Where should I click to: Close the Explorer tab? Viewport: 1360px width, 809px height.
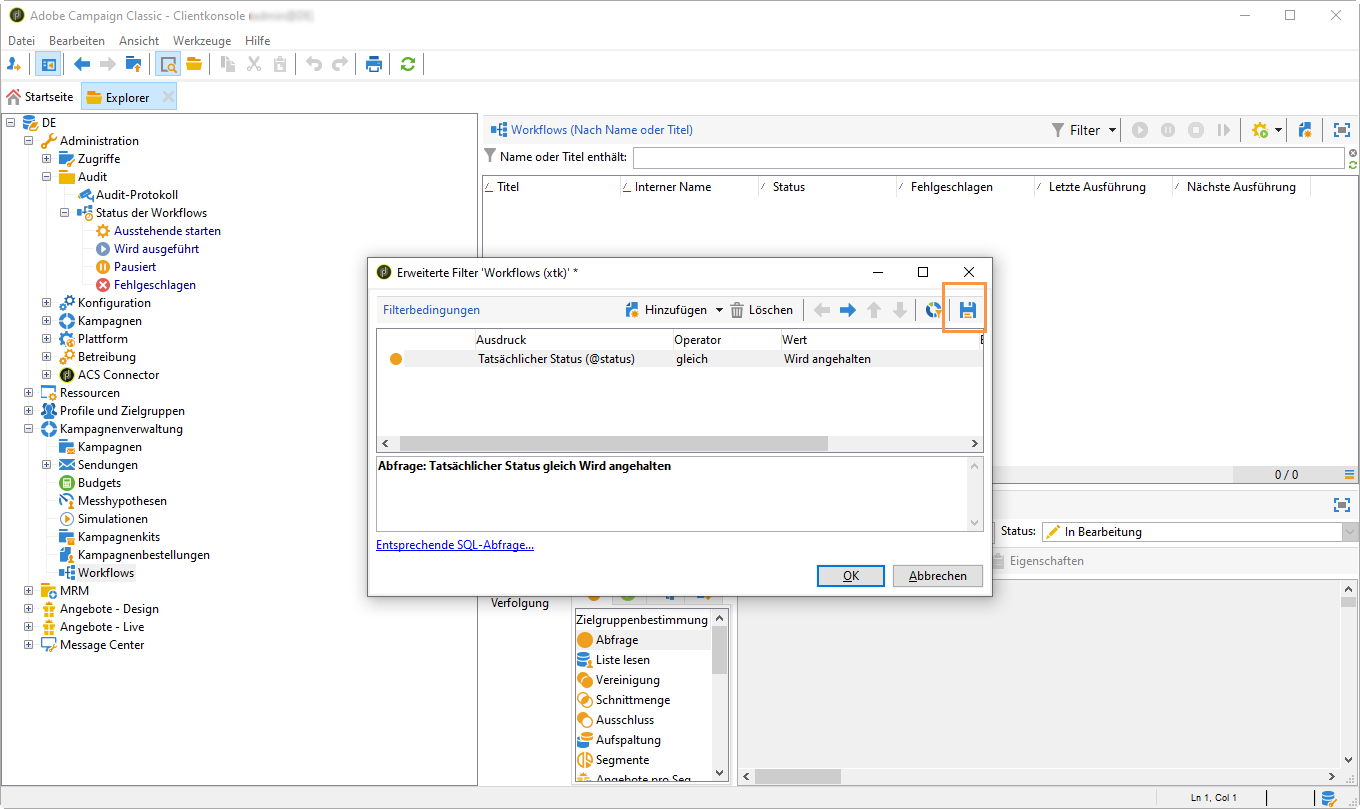coord(168,97)
